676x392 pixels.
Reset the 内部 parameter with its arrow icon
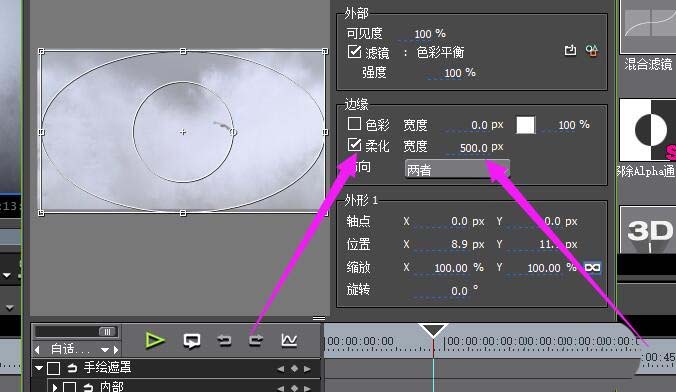coord(88,387)
